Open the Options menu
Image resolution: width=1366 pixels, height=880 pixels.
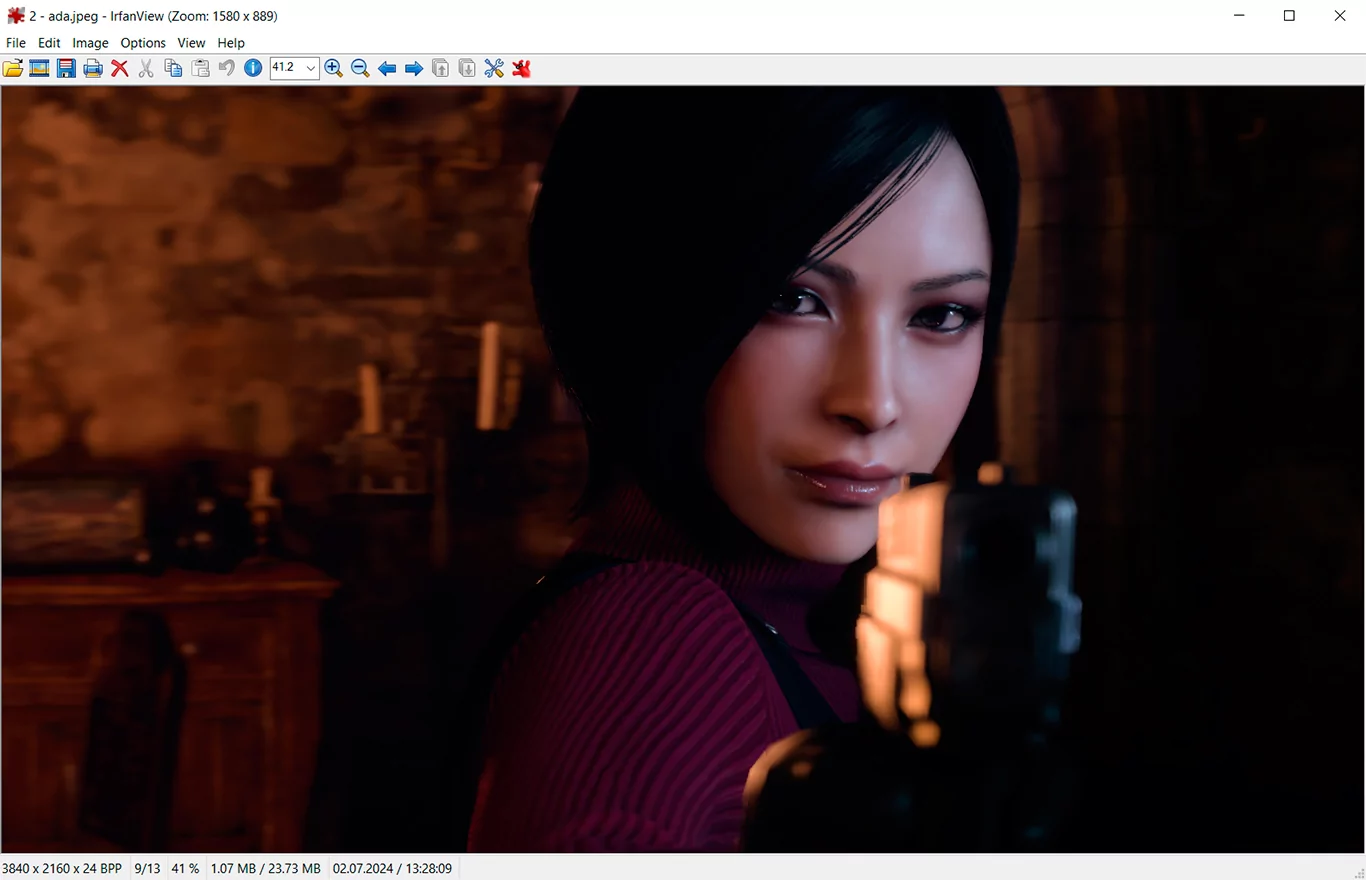(x=143, y=43)
